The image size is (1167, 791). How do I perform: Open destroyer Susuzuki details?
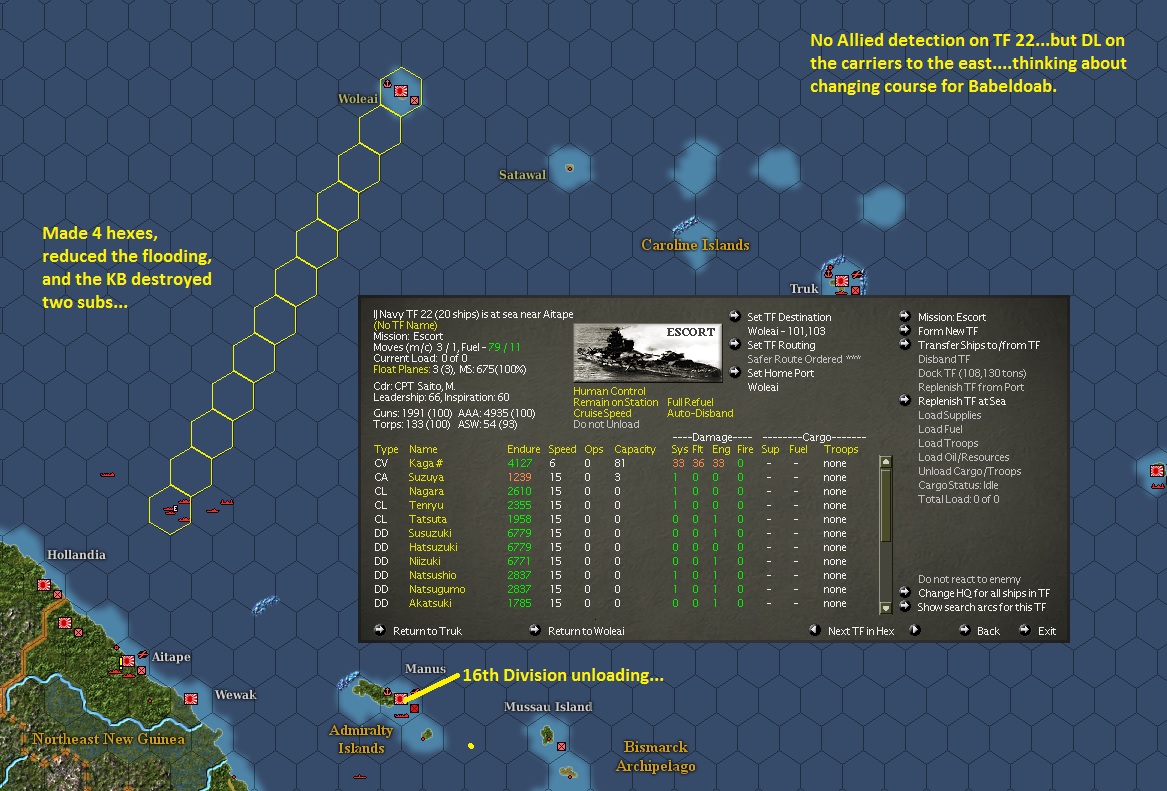tap(430, 533)
